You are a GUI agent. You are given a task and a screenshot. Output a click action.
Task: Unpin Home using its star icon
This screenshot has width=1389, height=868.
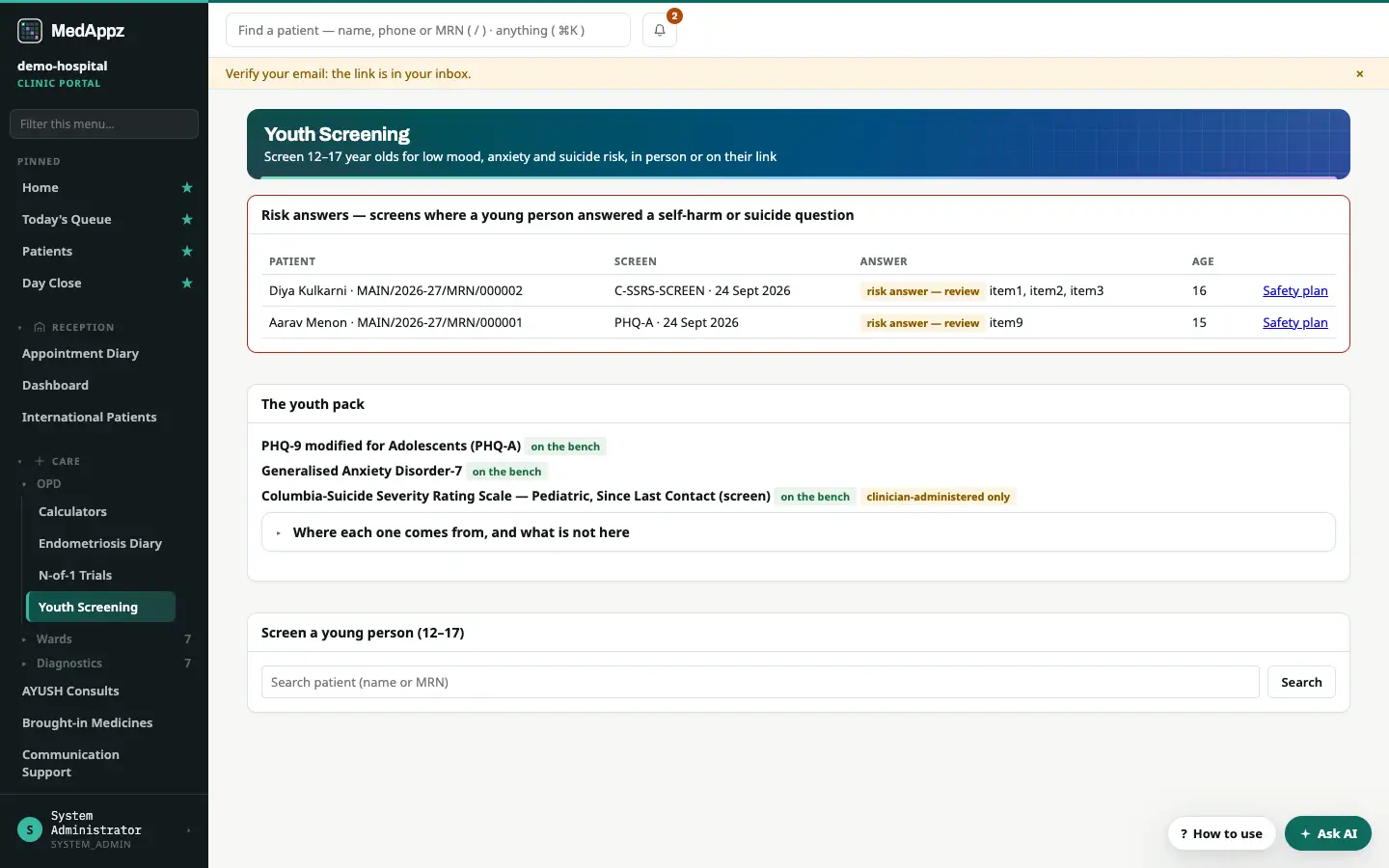(x=187, y=188)
